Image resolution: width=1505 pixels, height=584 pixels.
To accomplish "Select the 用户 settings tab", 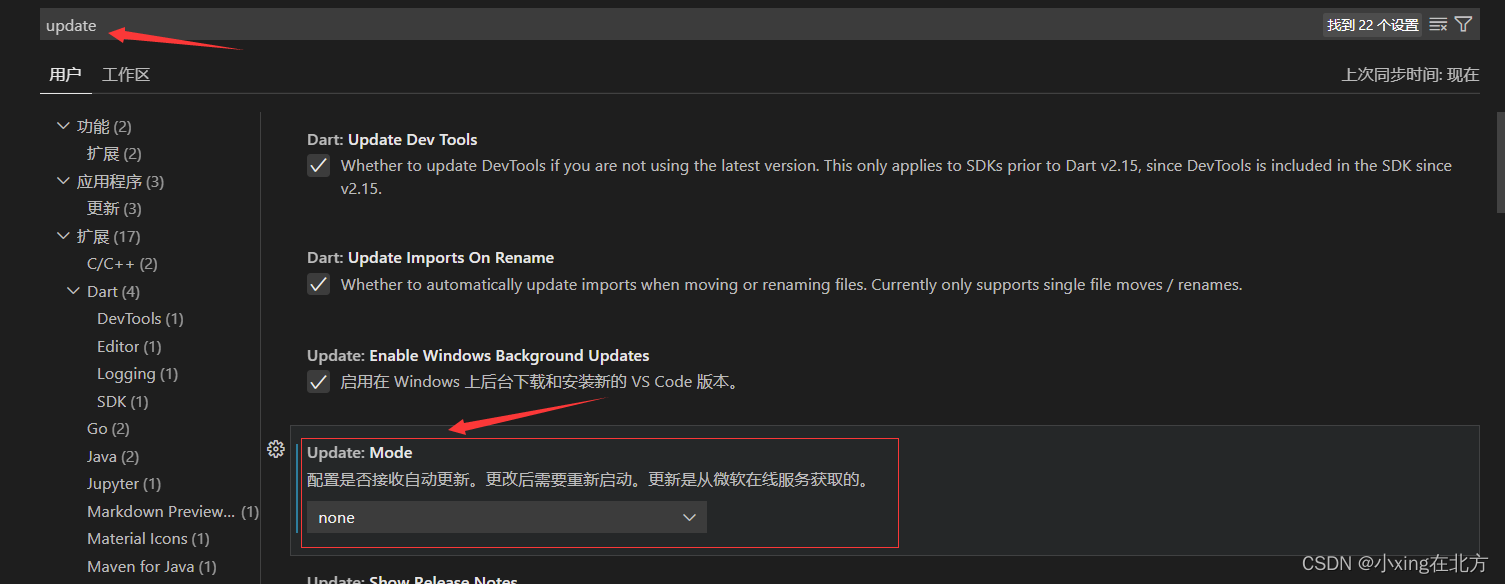I will 65,74.
